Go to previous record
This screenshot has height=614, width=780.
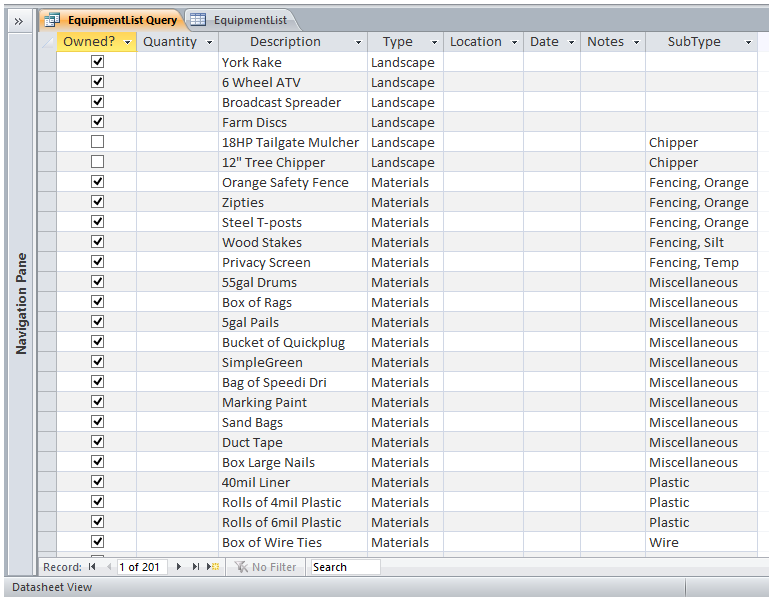pos(108,567)
